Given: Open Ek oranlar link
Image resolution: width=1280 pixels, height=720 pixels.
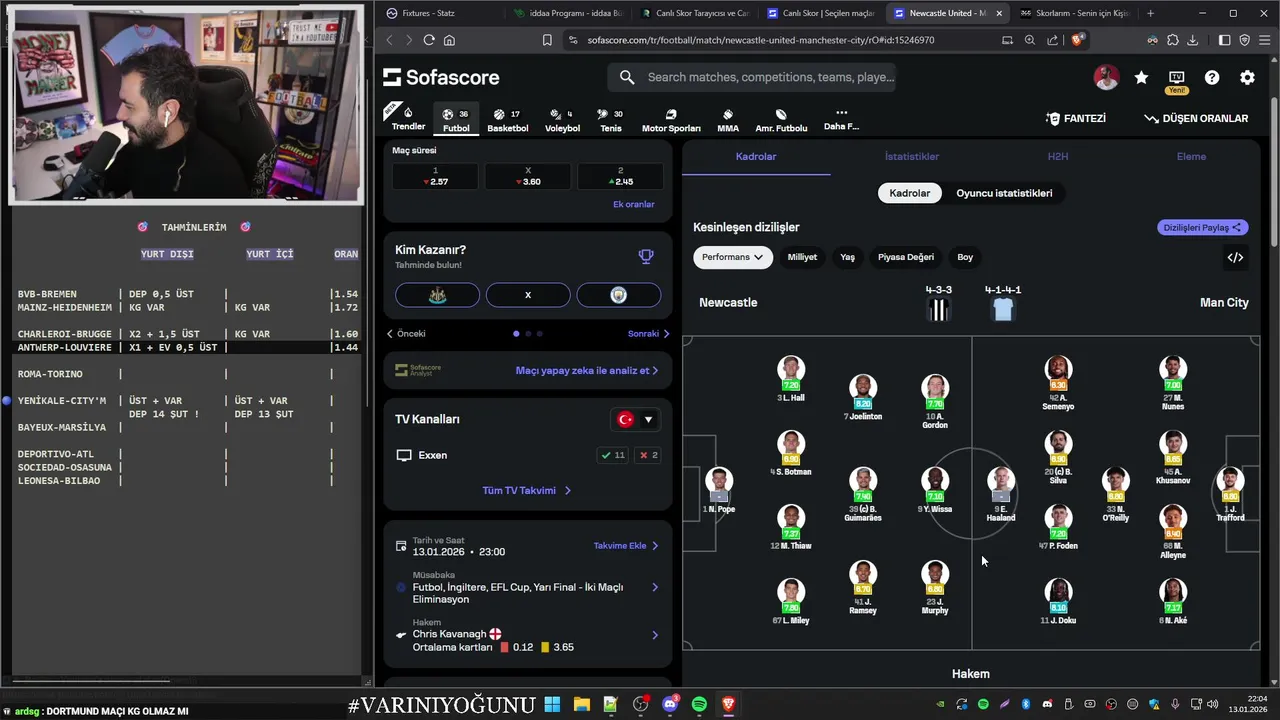Looking at the screenshot, I should pyautogui.click(x=634, y=204).
